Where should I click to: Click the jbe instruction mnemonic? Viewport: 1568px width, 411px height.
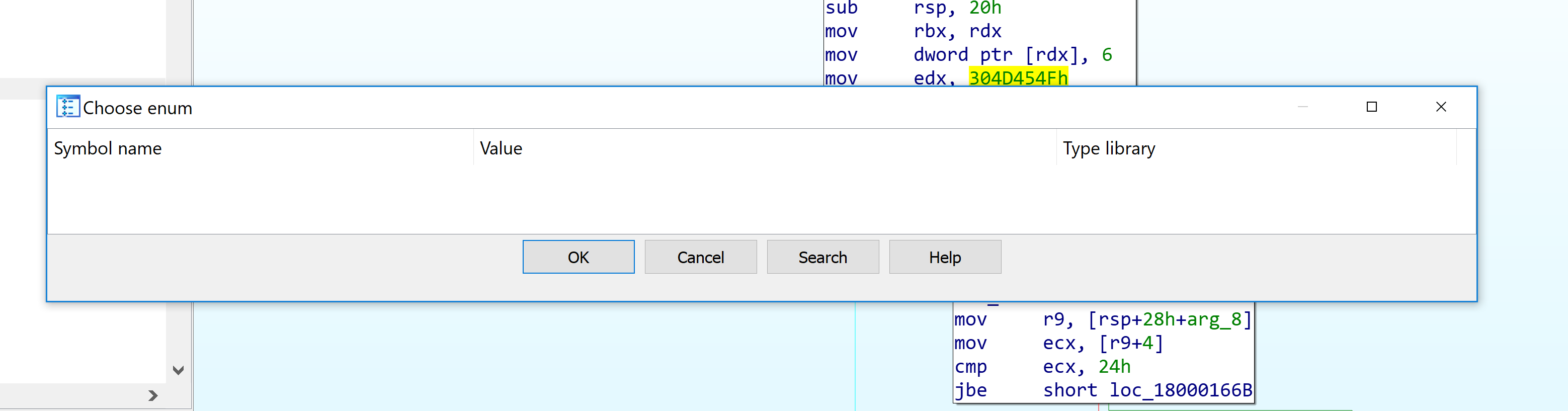[x=970, y=390]
